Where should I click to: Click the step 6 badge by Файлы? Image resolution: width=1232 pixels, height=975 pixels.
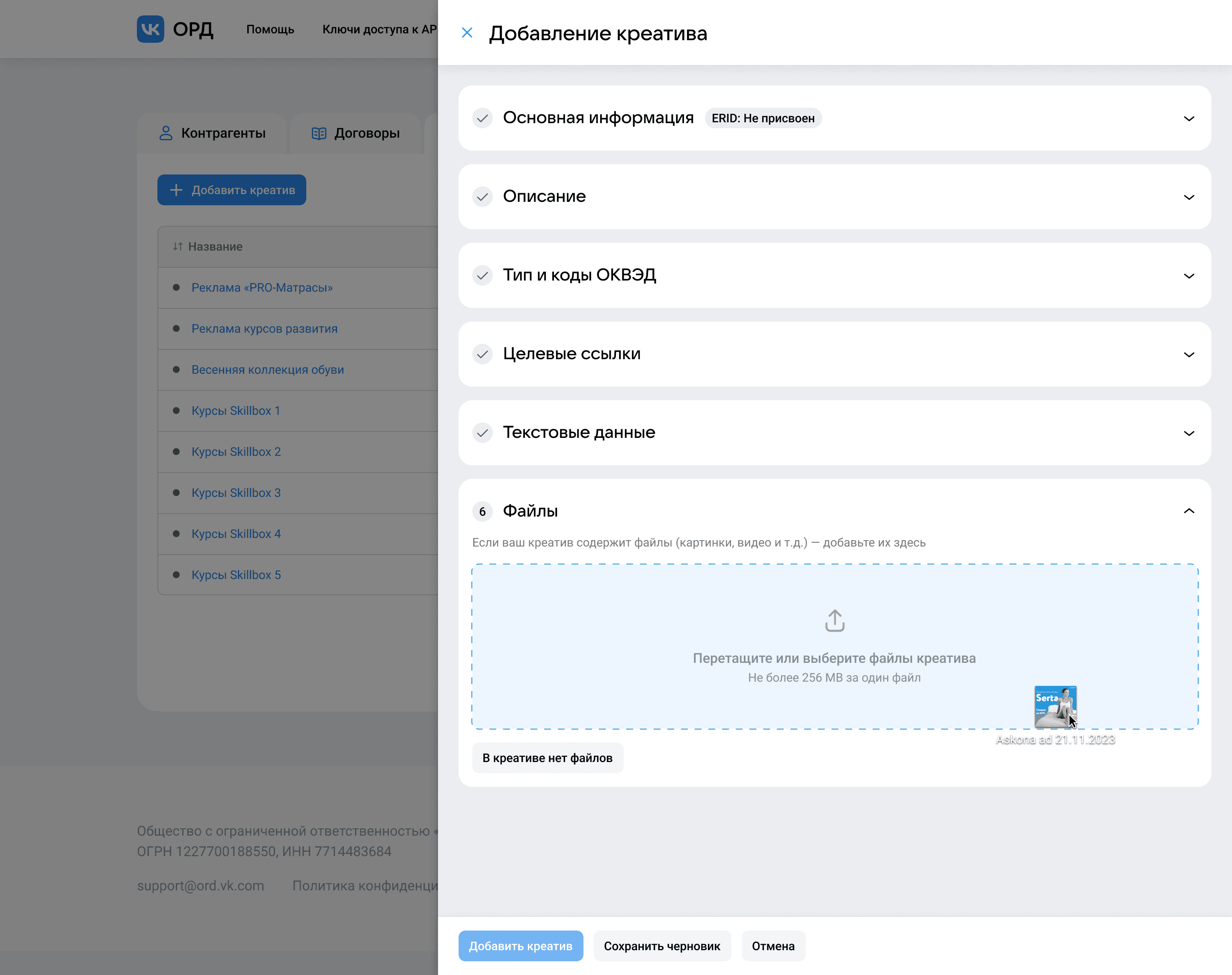coord(483,511)
